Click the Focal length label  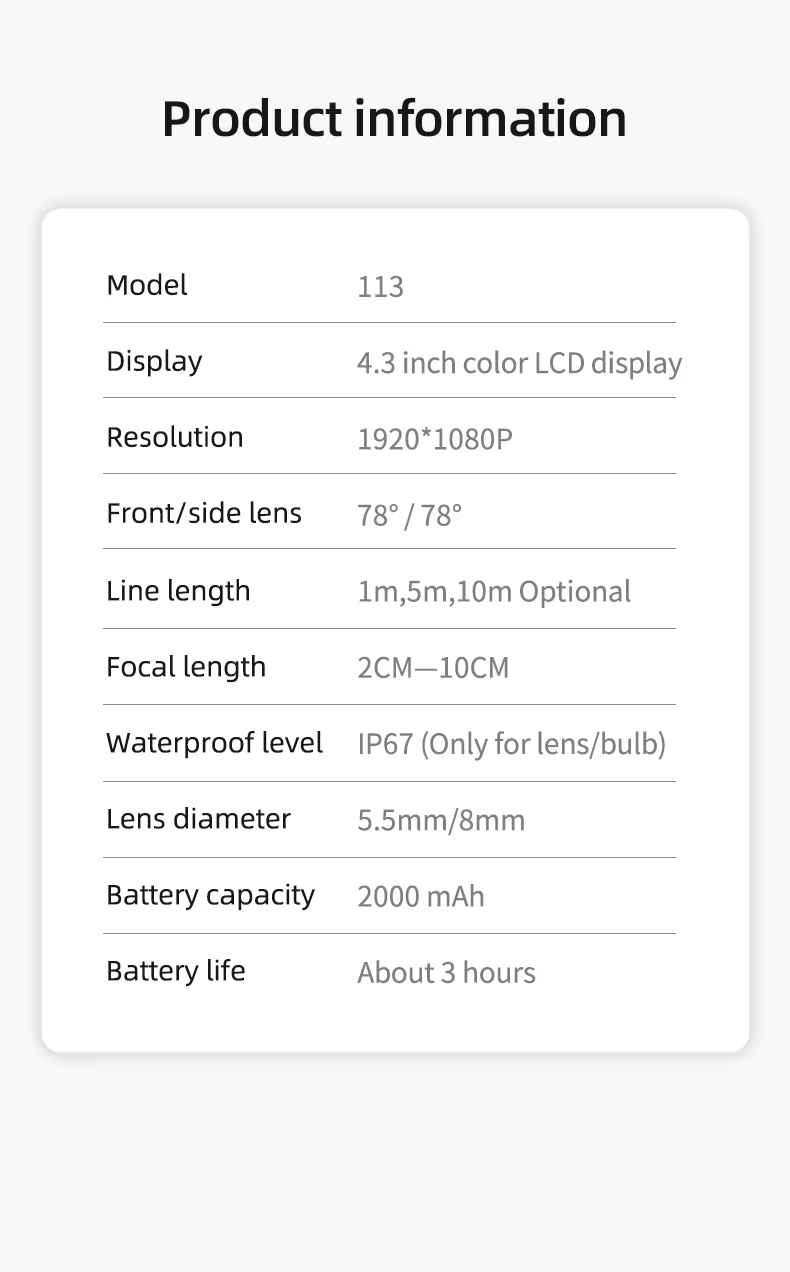click(x=186, y=667)
